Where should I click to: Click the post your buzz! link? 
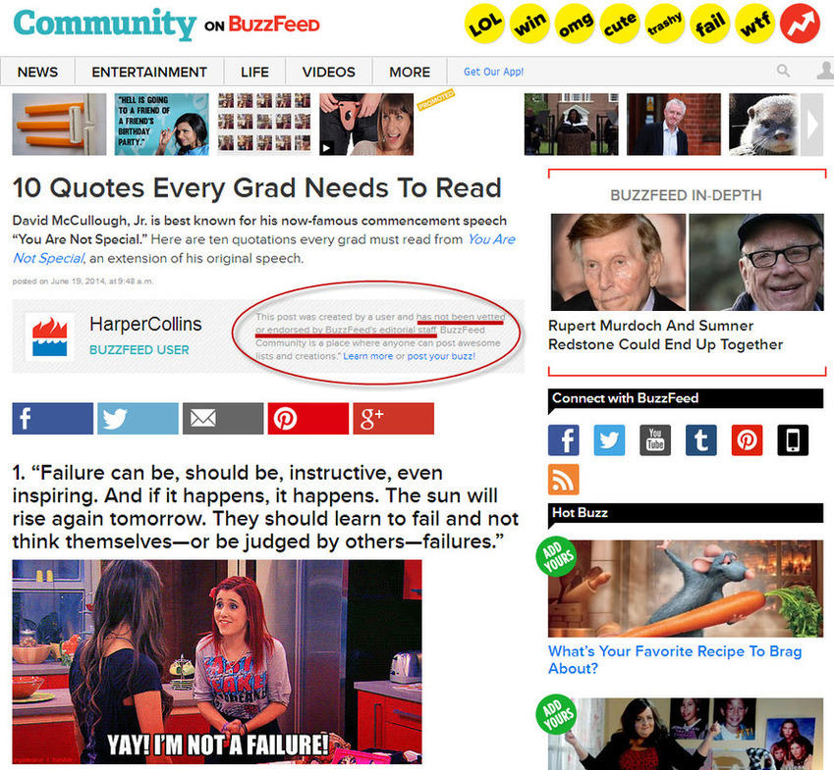(441, 356)
